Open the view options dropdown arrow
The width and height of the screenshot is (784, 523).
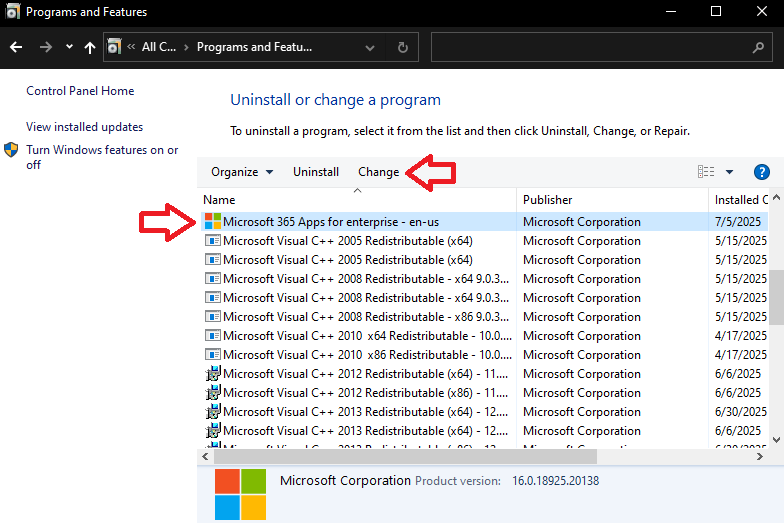[x=730, y=172]
